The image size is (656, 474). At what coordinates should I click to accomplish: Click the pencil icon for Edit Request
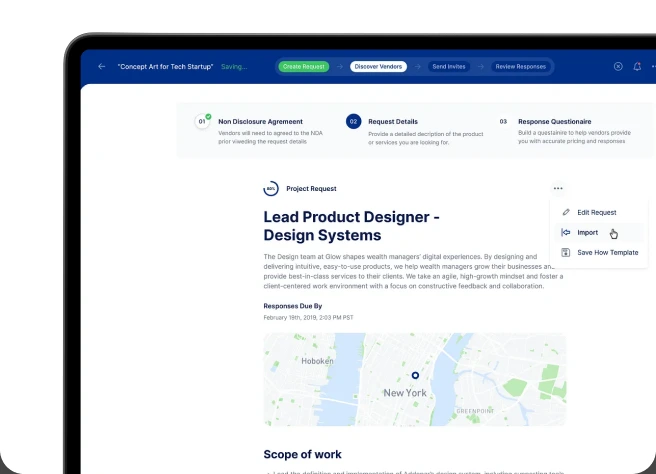coord(566,212)
